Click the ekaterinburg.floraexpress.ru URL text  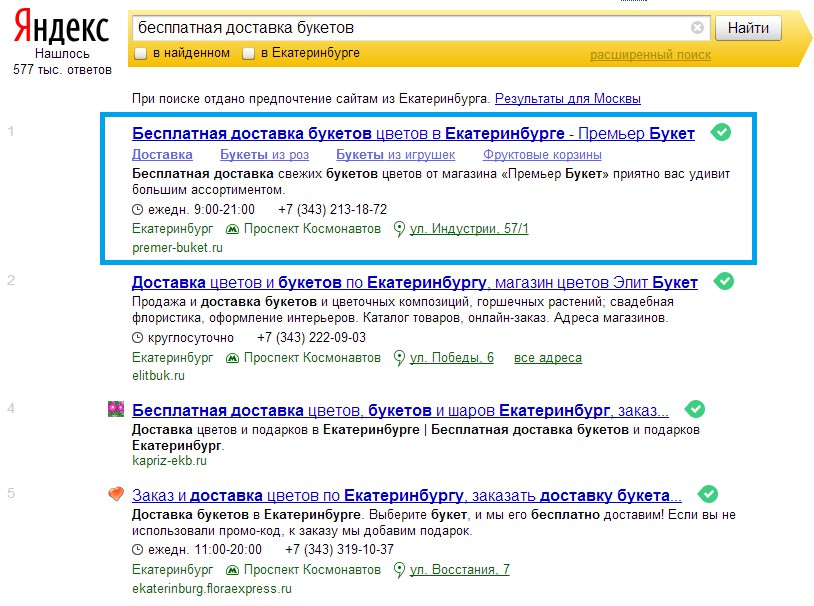pos(212,589)
